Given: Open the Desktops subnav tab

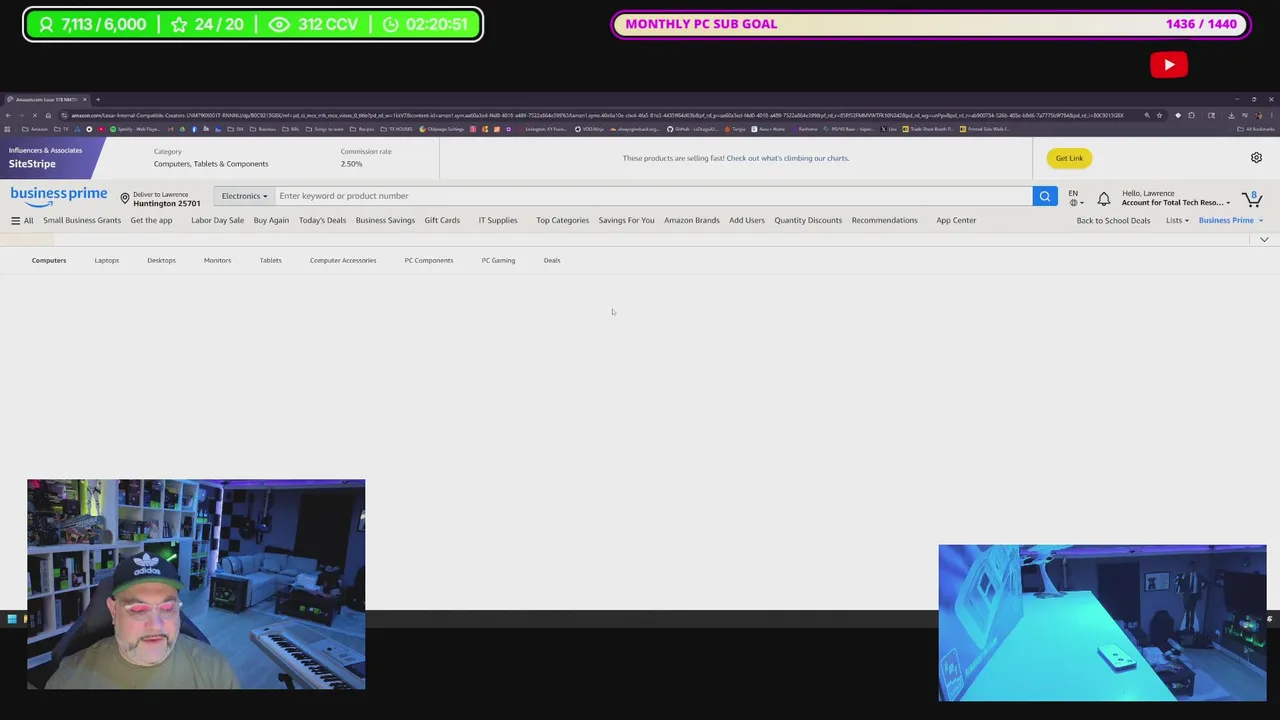Looking at the screenshot, I should (161, 260).
